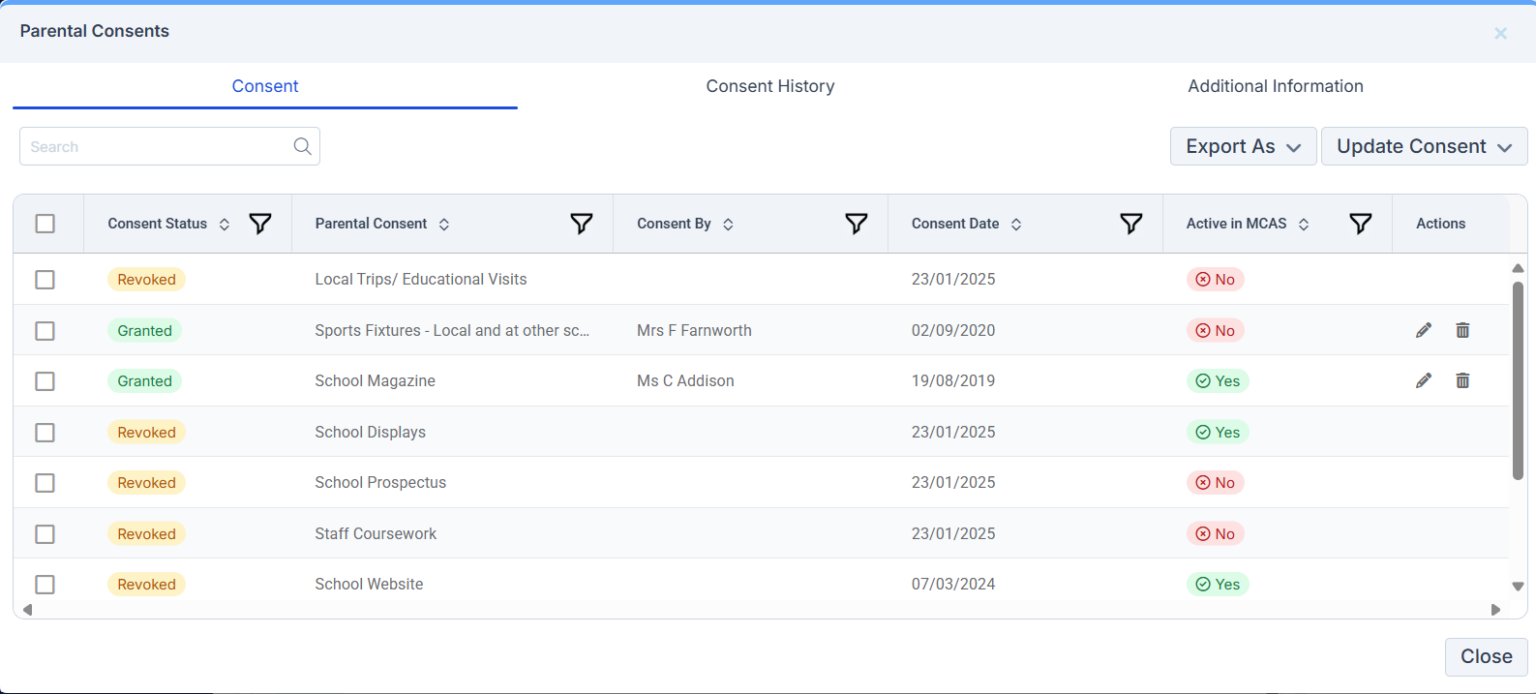Switch to the Consent History tab
Viewport: 1536px width, 694px height.
770,86
